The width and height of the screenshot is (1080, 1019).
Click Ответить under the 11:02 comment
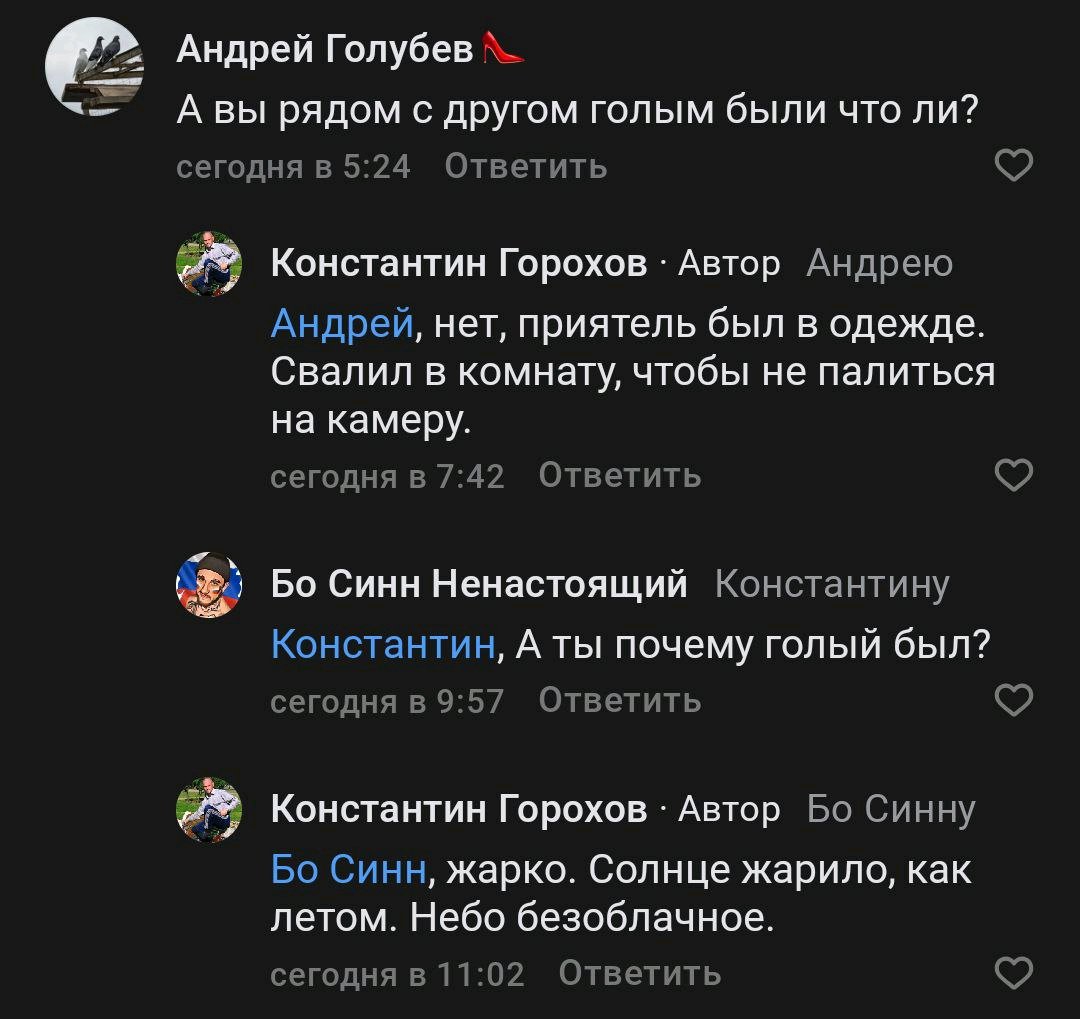(x=640, y=972)
